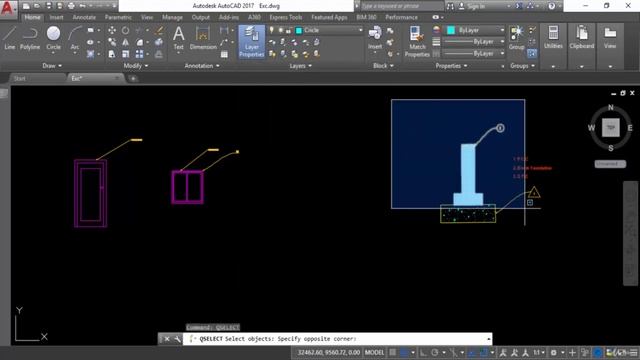Open the View panel in the ribbon
Viewport: 640px width, 360px height.
click(610, 38)
